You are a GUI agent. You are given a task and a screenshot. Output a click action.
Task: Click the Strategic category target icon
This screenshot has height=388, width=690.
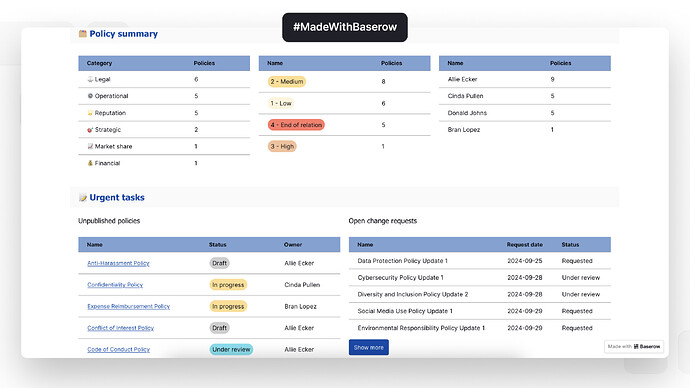[x=90, y=130]
